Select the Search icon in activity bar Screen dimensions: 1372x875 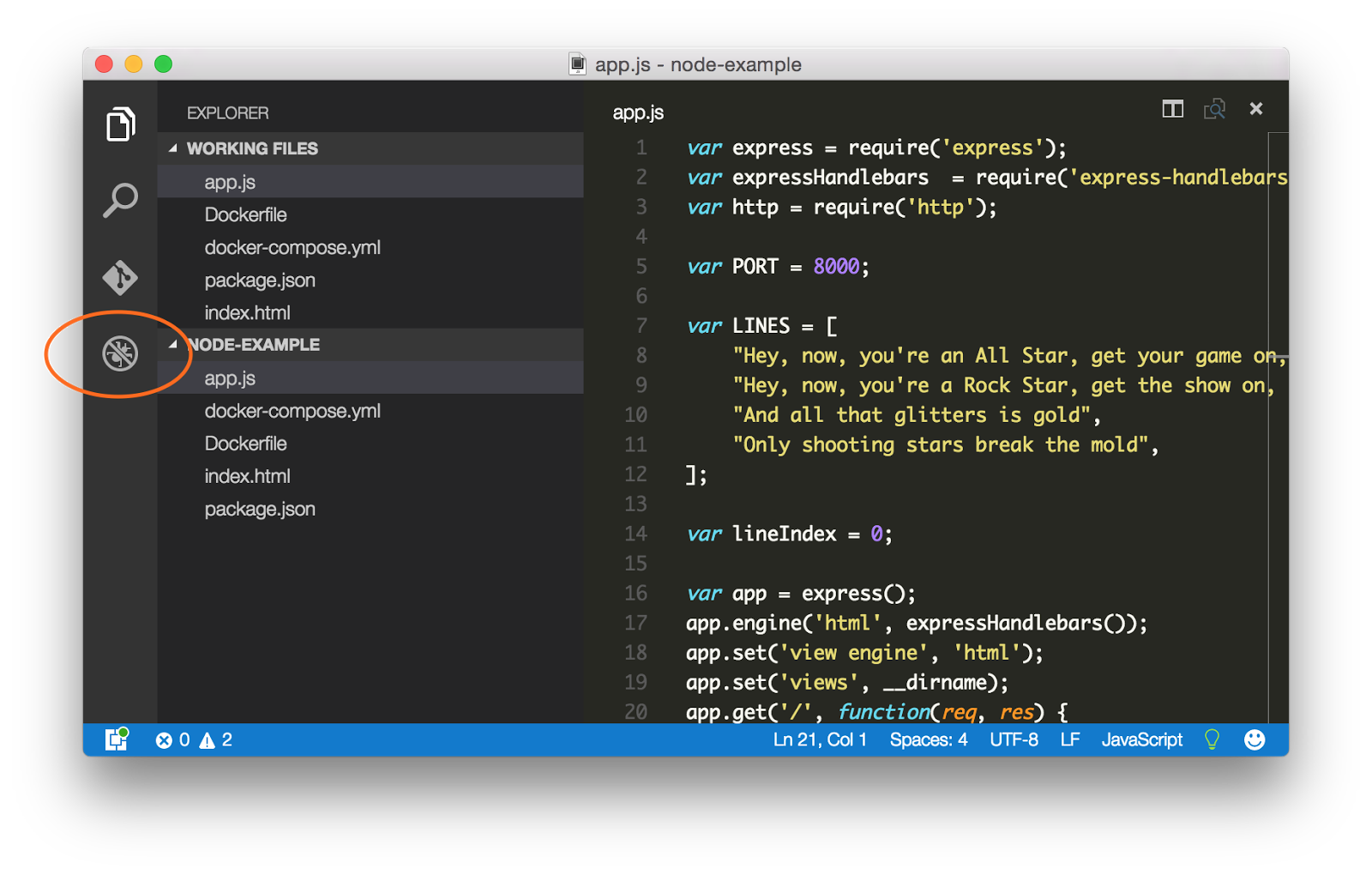tap(120, 200)
